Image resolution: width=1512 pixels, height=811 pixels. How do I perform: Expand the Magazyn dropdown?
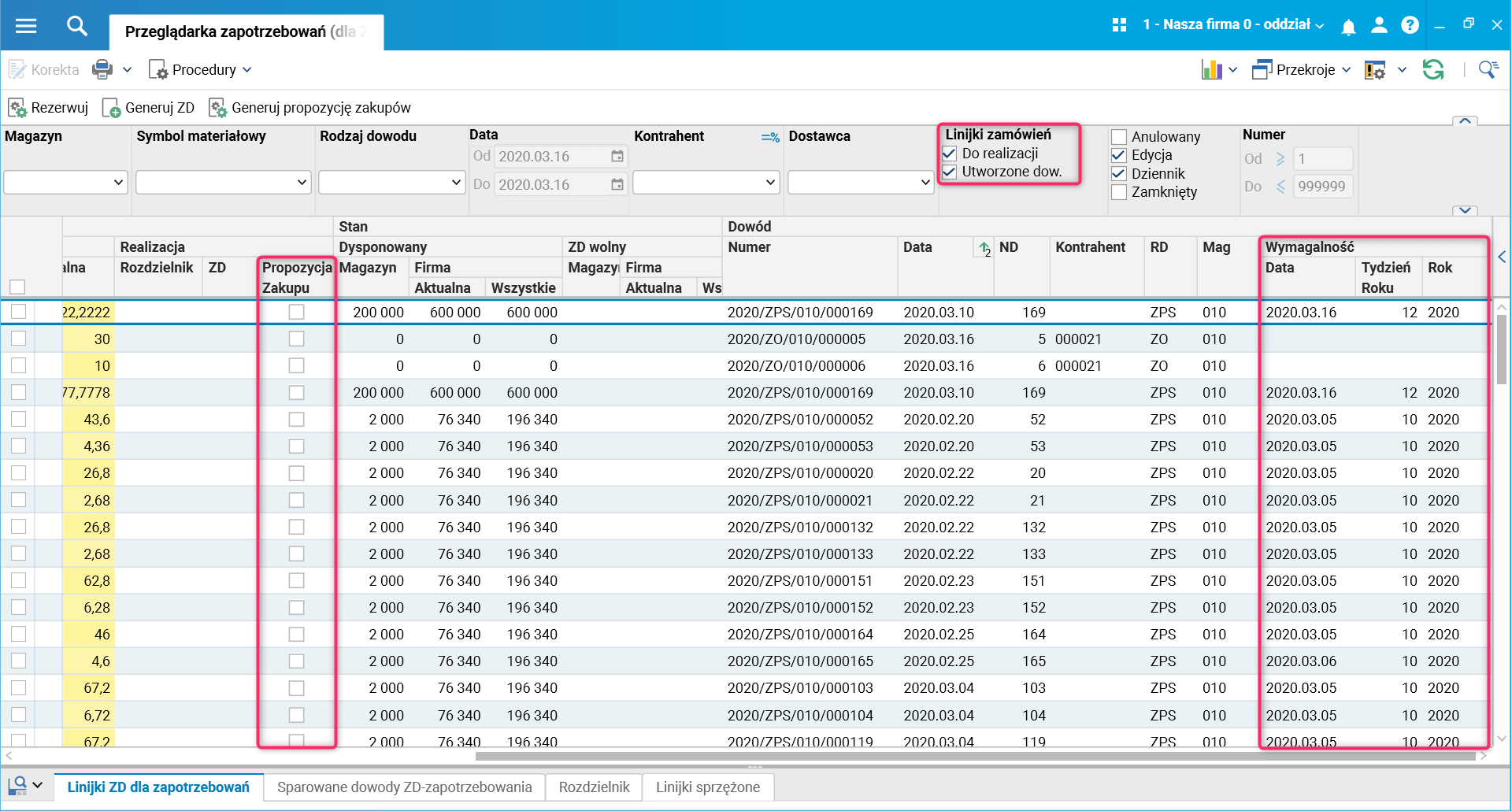pos(118,183)
